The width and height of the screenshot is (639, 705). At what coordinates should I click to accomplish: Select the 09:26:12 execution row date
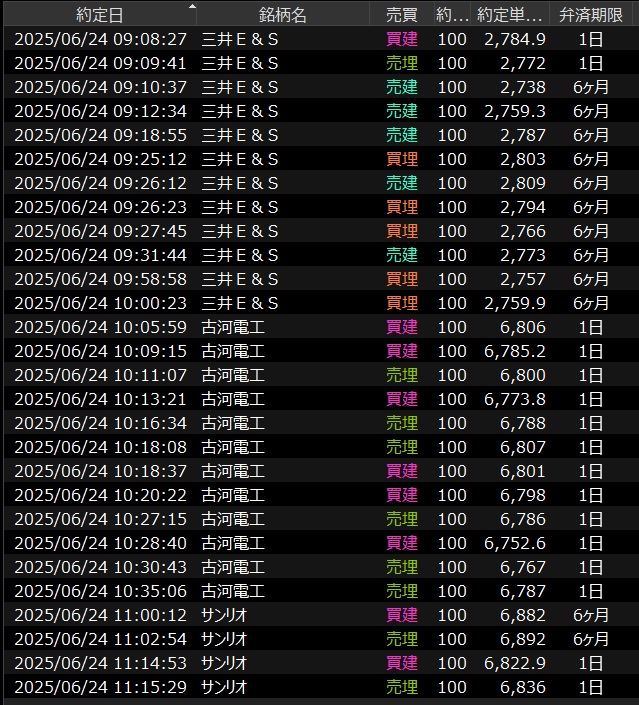(100, 183)
